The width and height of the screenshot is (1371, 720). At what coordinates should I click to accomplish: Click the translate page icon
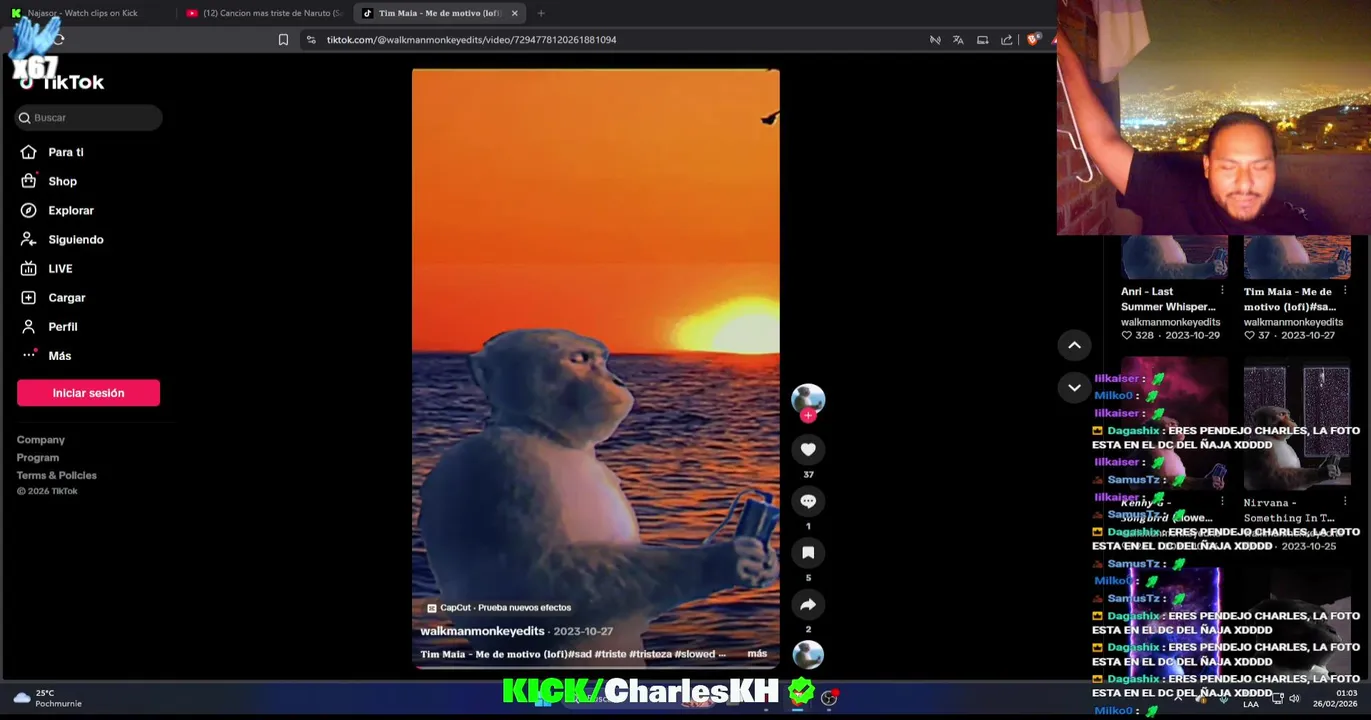pos(958,40)
